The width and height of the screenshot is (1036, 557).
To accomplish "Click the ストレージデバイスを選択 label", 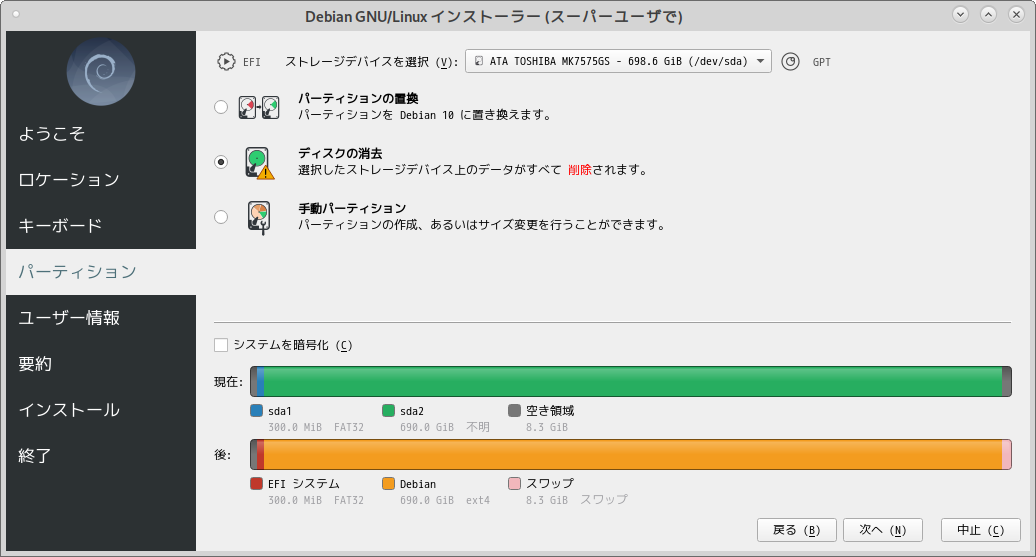I will [x=371, y=61].
